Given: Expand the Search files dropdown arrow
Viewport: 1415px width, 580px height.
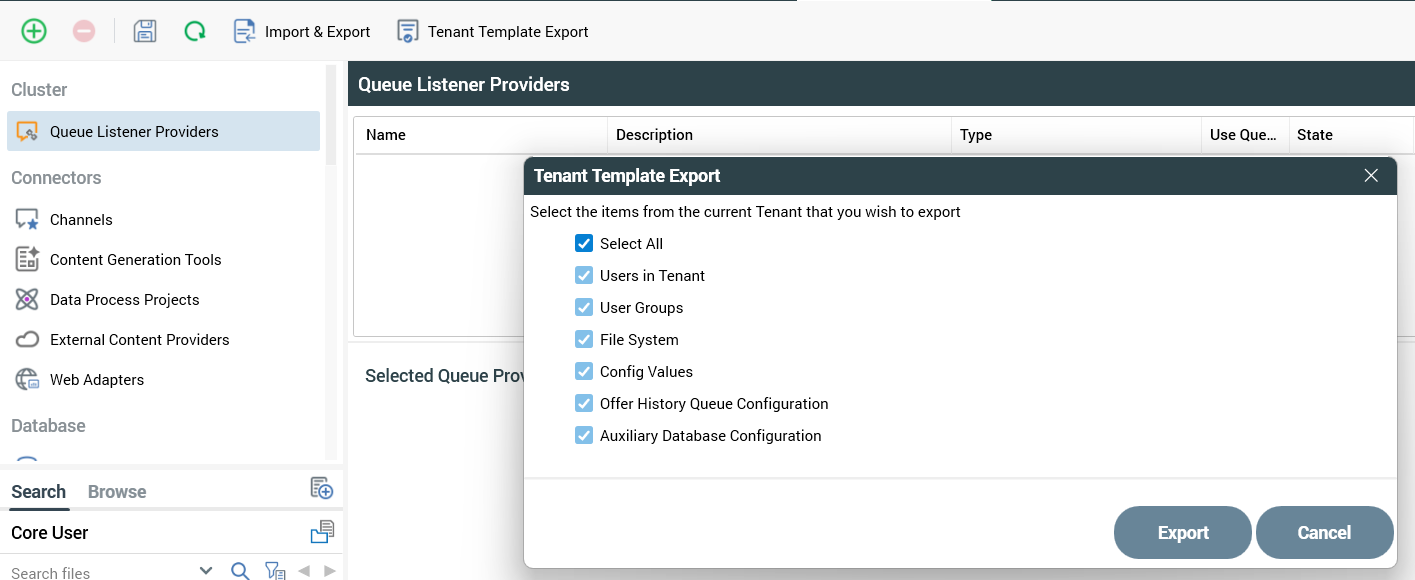Looking at the screenshot, I should pyautogui.click(x=206, y=571).
